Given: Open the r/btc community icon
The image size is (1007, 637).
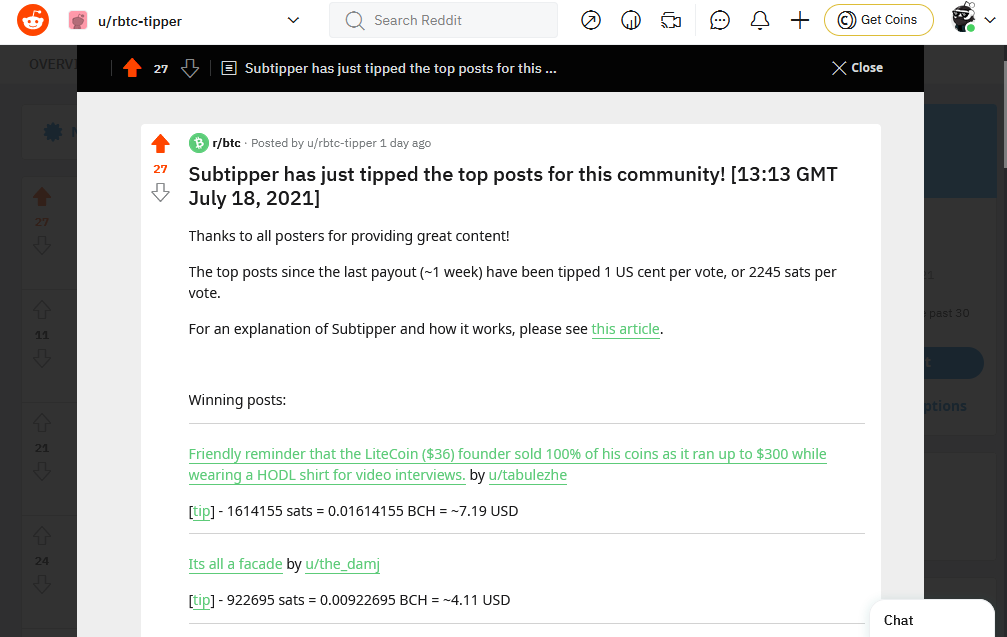Looking at the screenshot, I should 198,143.
